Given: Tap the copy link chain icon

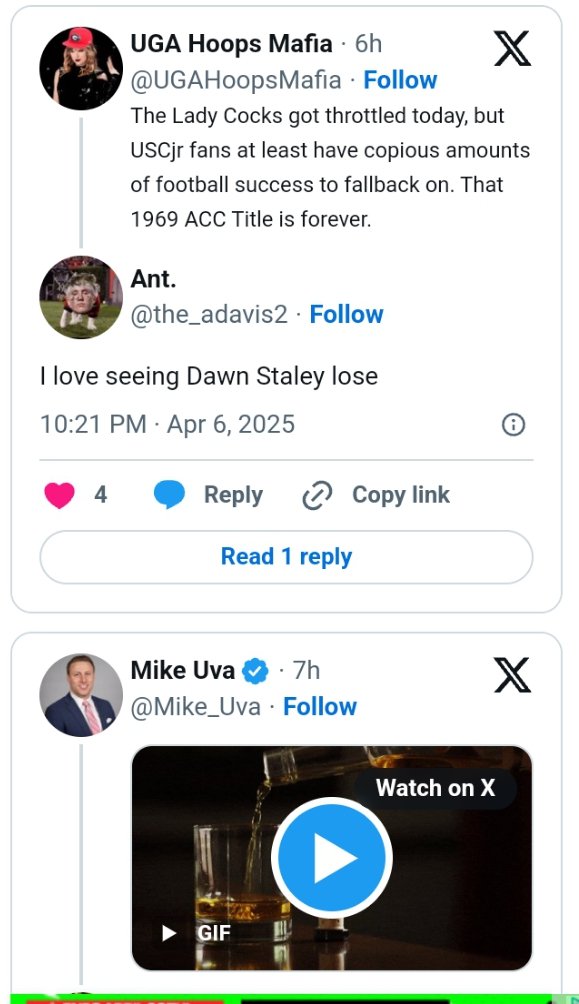Looking at the screenshot, I should coord(317,496).
